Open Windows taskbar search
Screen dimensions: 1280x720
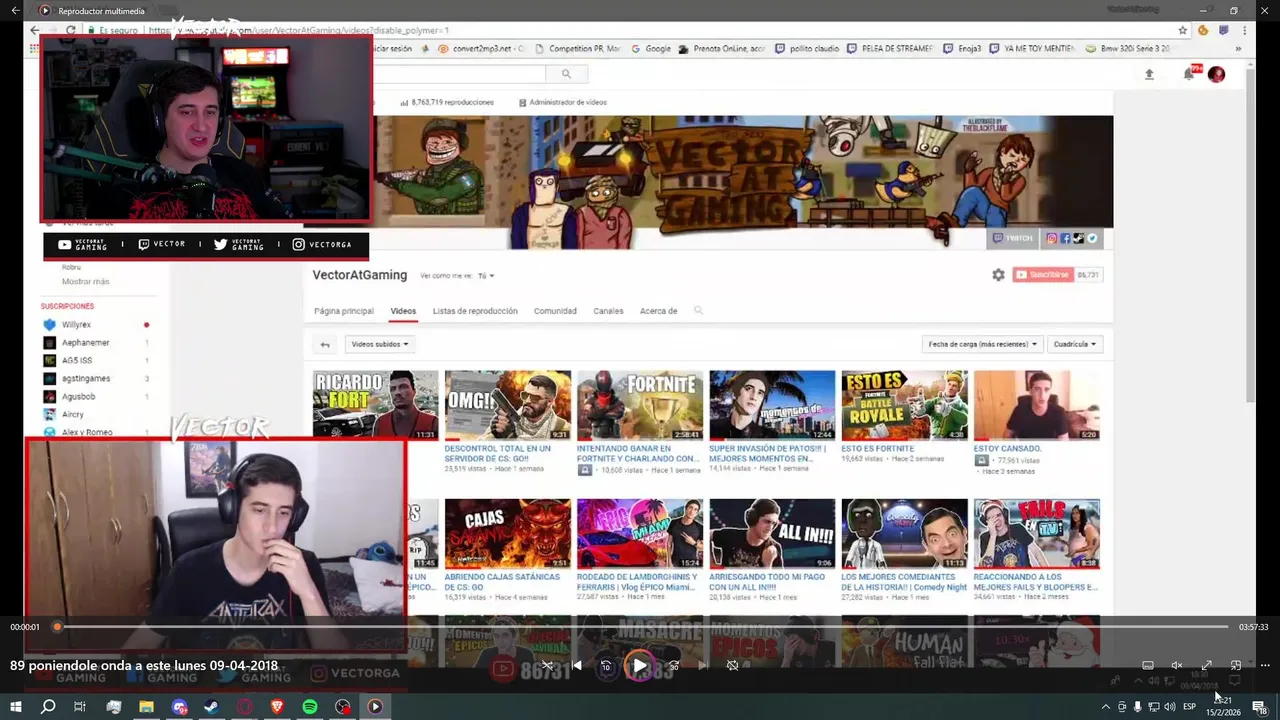[48, 706]
